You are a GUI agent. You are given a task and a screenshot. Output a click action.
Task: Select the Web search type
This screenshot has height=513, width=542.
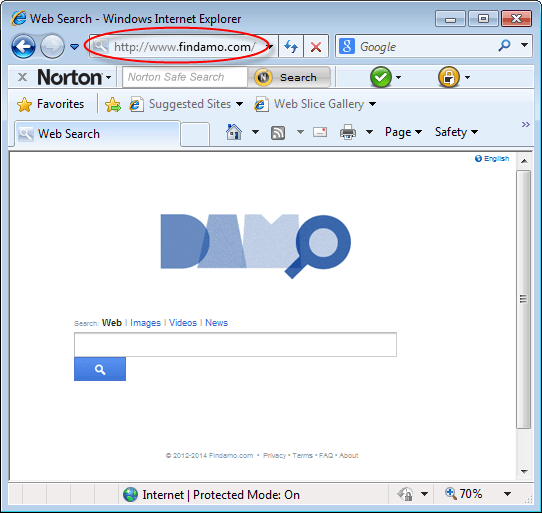(112, 323)
